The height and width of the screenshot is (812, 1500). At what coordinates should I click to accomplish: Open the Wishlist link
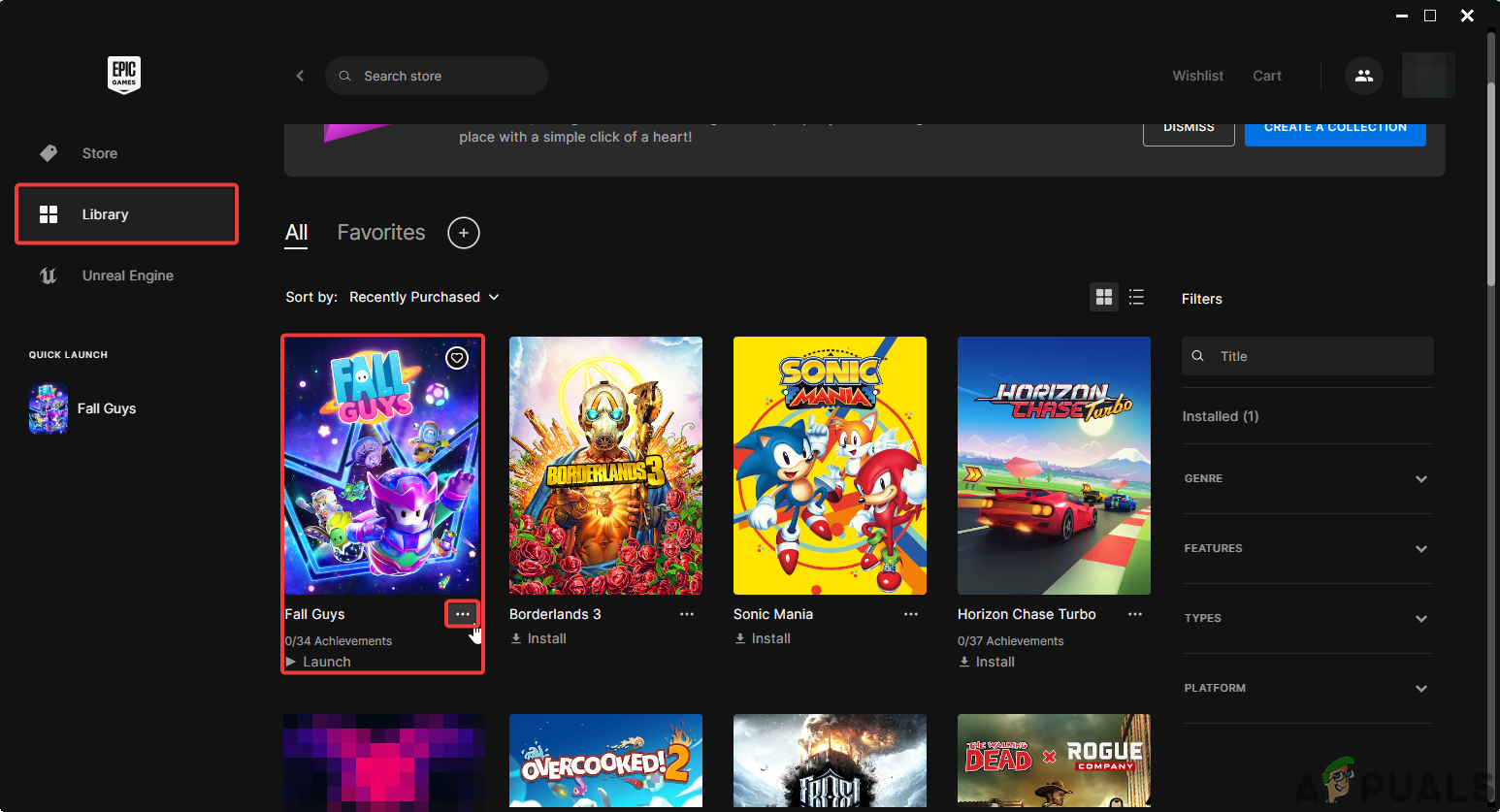[1197, 76]
